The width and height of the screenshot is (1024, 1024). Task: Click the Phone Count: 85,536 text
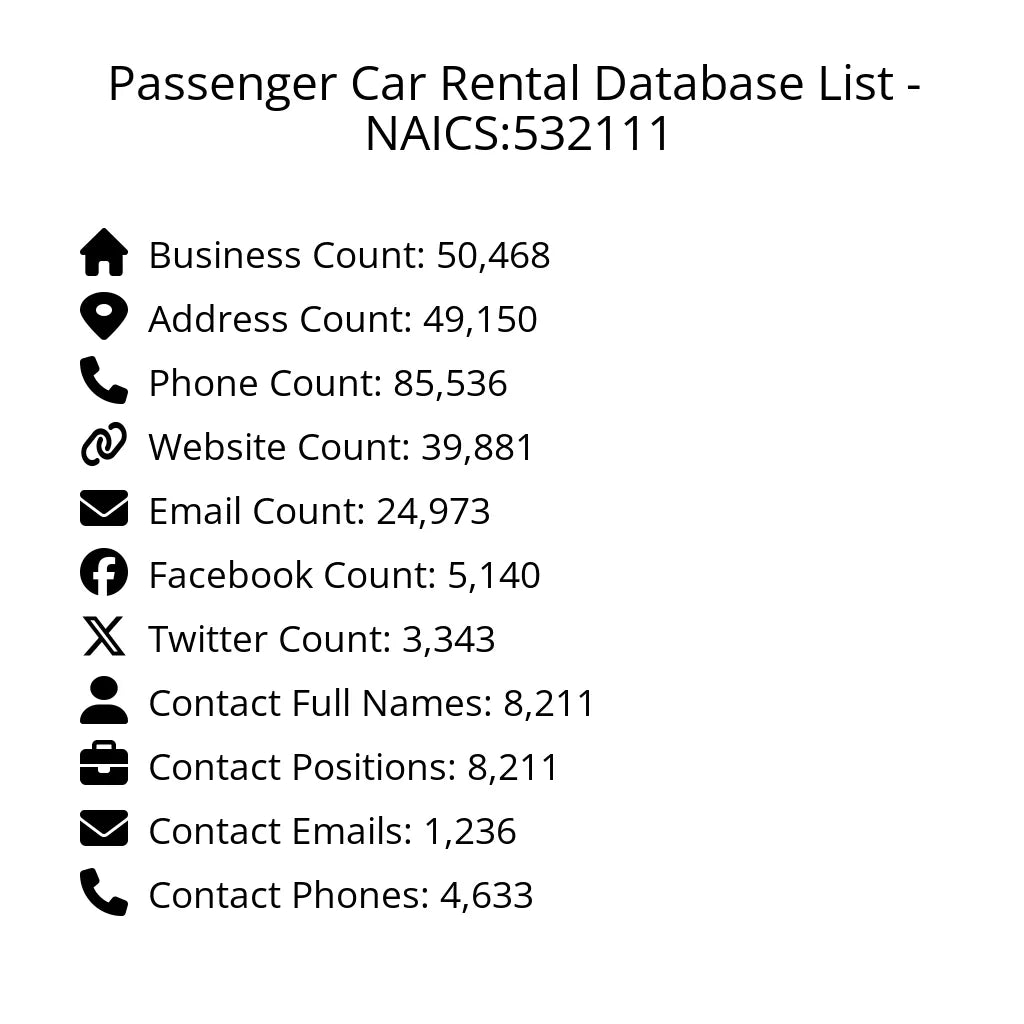coord(328,384)
